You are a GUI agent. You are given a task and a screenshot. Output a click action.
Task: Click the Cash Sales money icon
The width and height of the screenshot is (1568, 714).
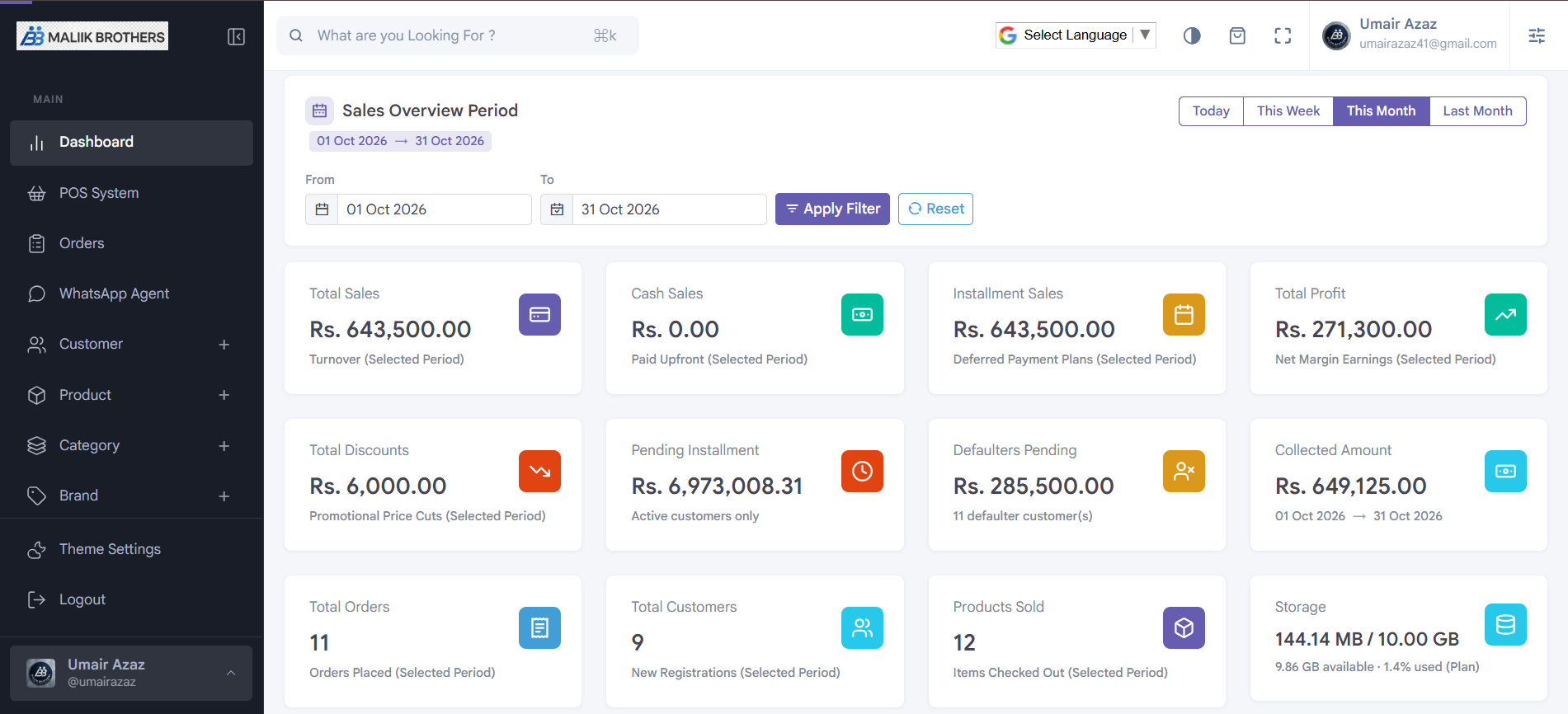coord(862,314)
